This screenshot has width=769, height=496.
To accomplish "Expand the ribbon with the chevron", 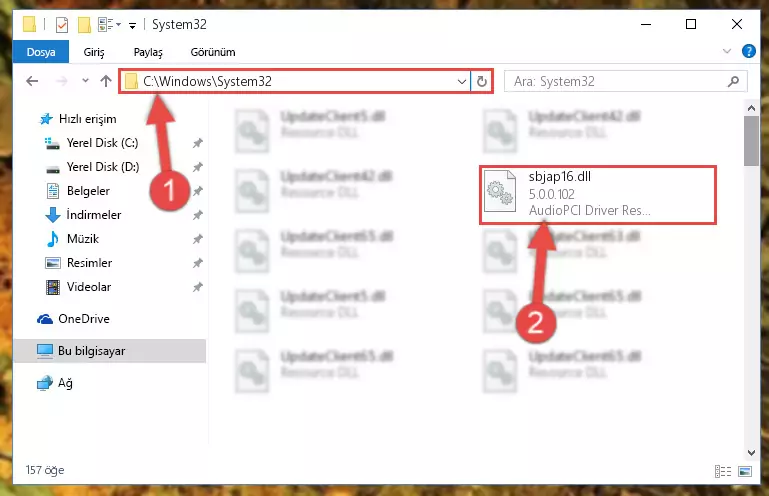I will pos(727,51).
